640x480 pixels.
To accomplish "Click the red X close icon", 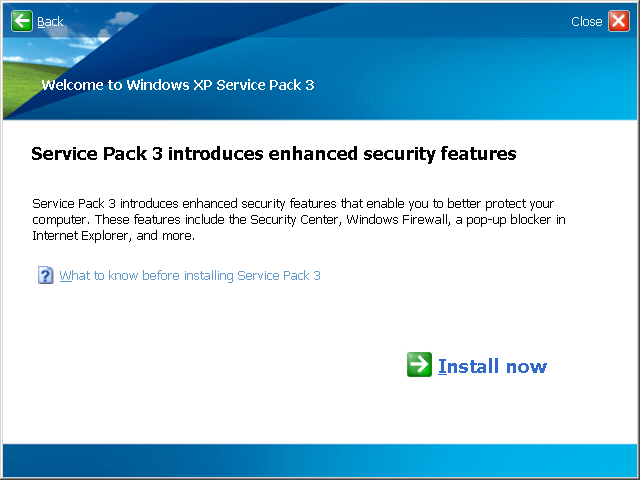I will (619, 21).
